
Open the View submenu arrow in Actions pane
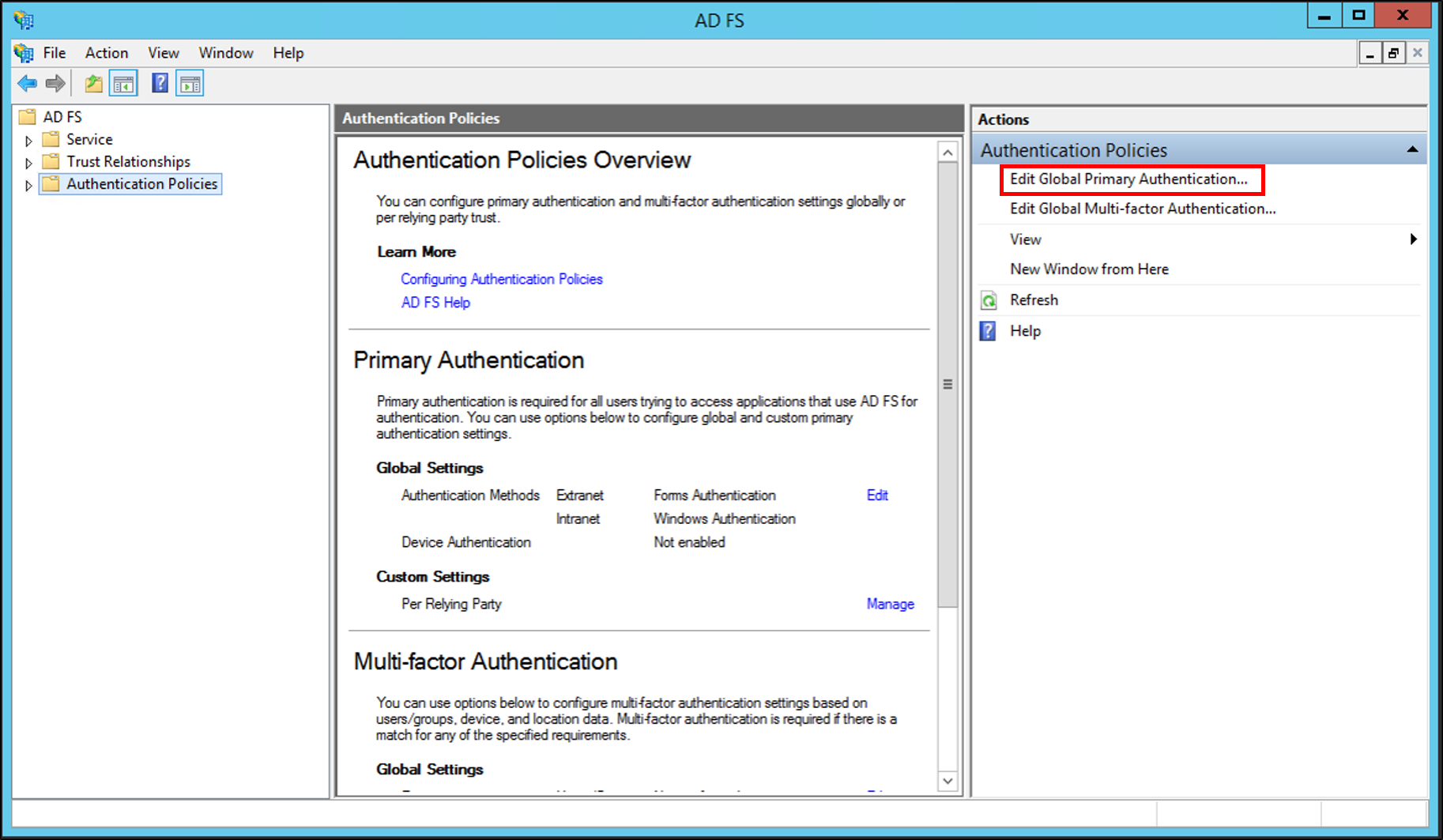[x=1415, y=239]
